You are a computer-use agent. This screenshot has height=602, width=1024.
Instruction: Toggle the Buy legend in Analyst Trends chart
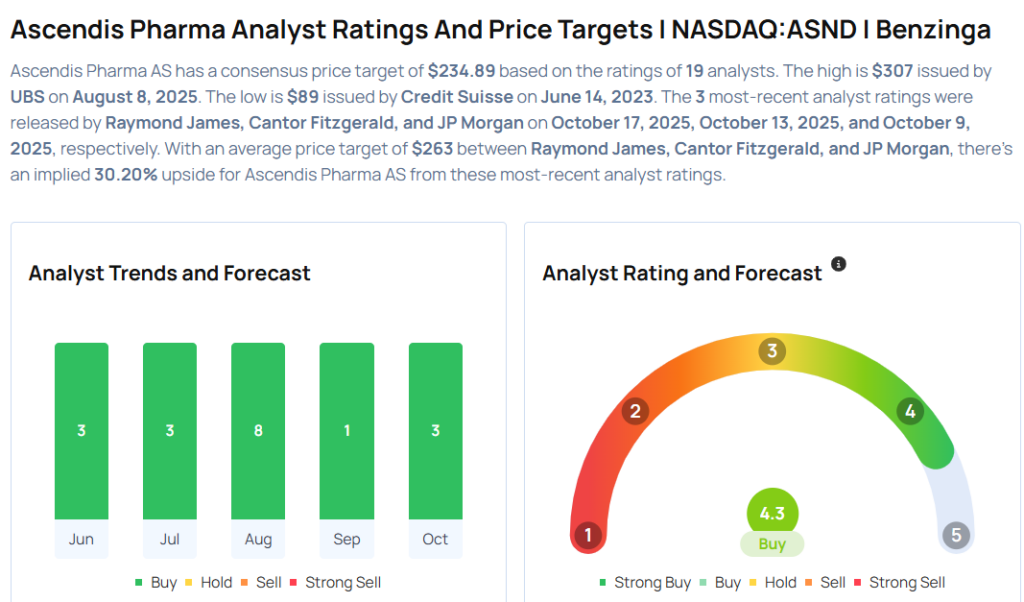click(x=156, y=582)
